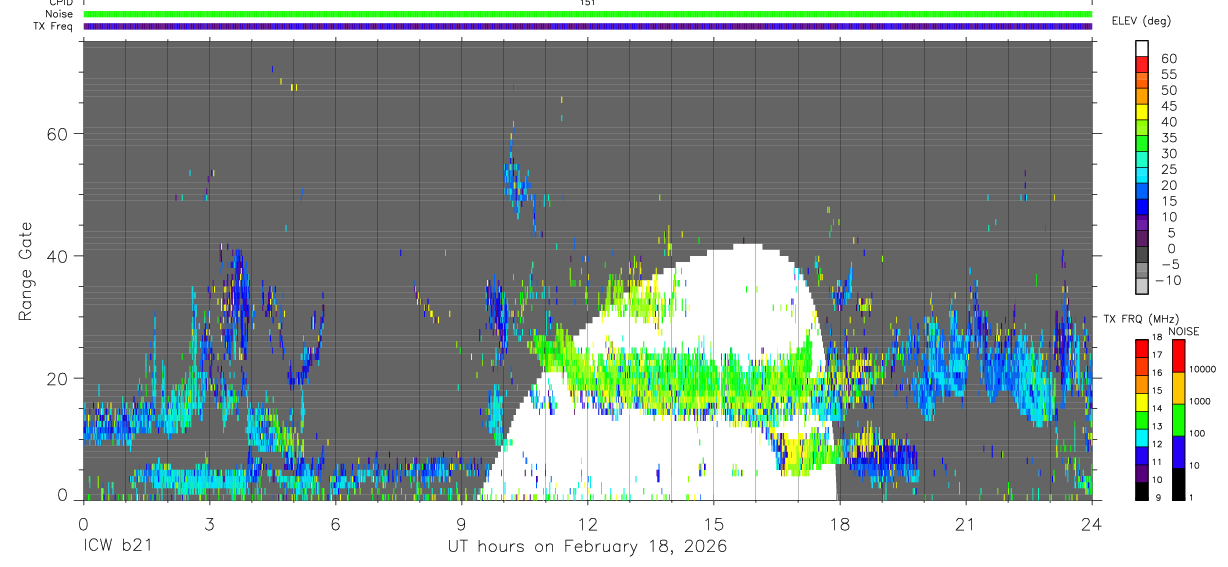Click the '40' tick on Range Gate axis
The image size is (1228, 567).
coord(55,256)
